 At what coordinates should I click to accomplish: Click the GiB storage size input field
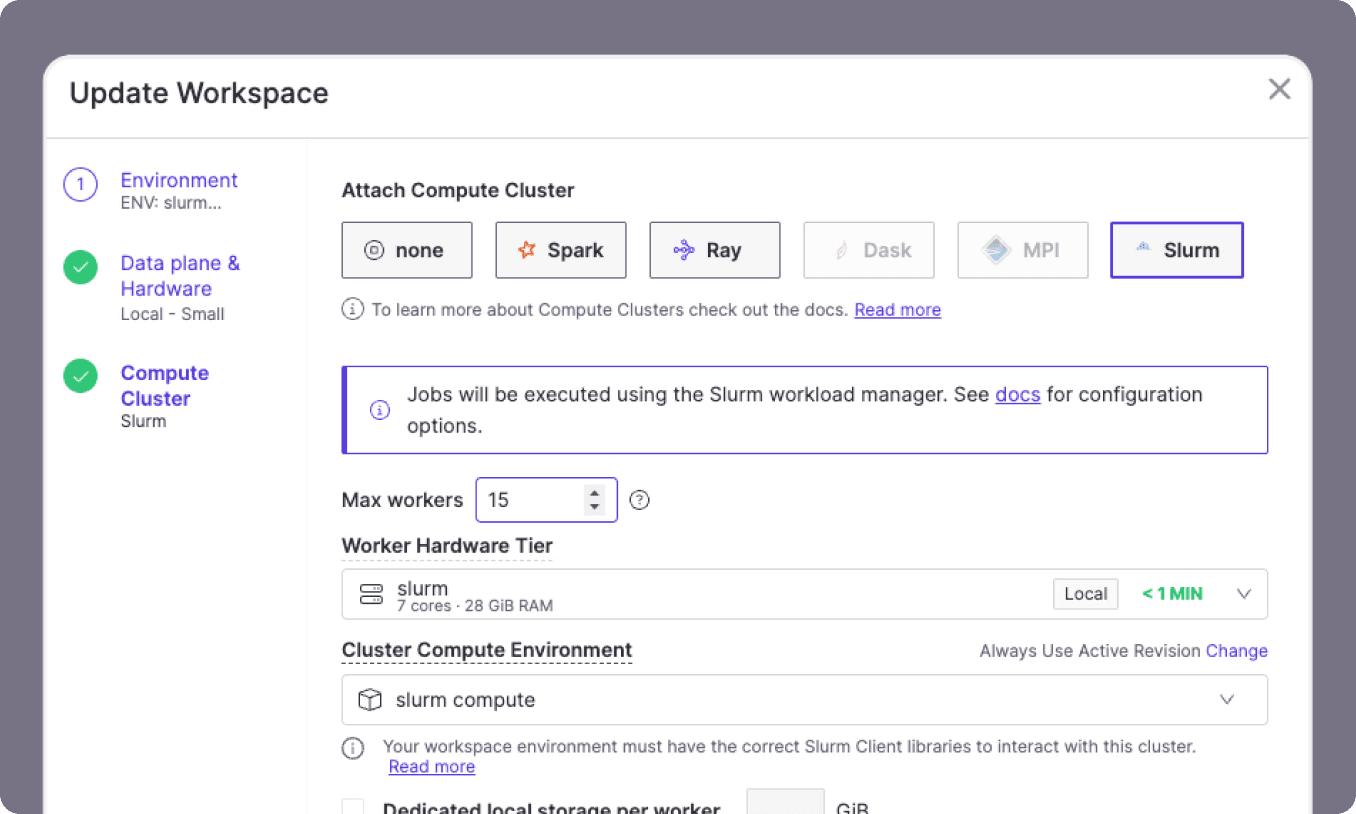coord(786,802)
